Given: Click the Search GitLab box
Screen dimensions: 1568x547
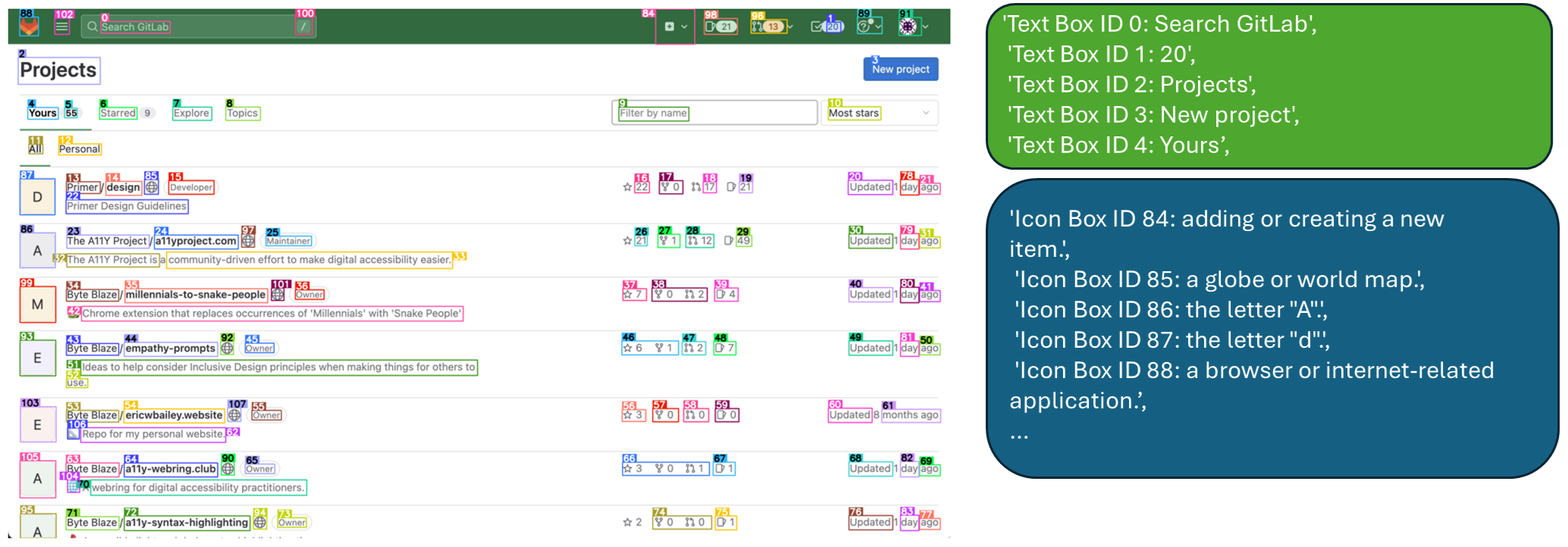Looking at the screenshot, I should coord(199,27).
